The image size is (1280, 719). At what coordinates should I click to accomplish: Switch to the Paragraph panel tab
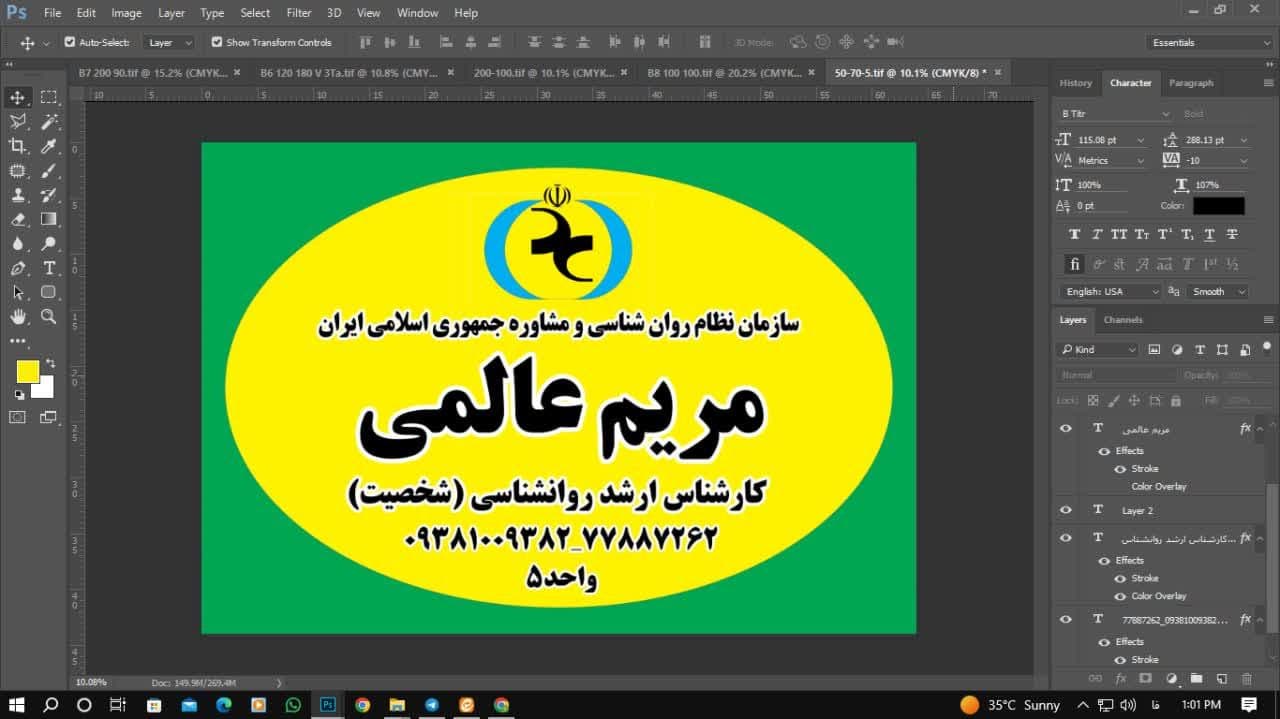(1190, 83)
